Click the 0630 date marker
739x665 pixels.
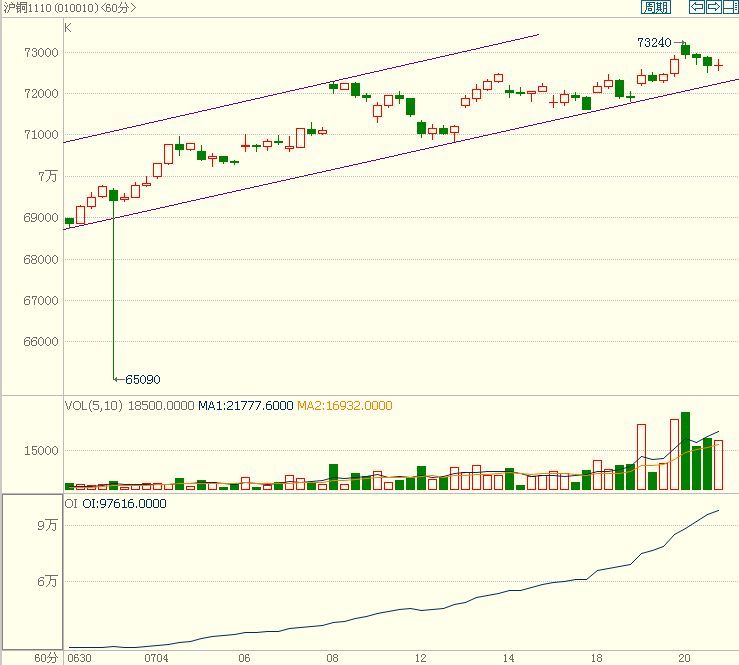pyautogui.click(x=80, y=658)
